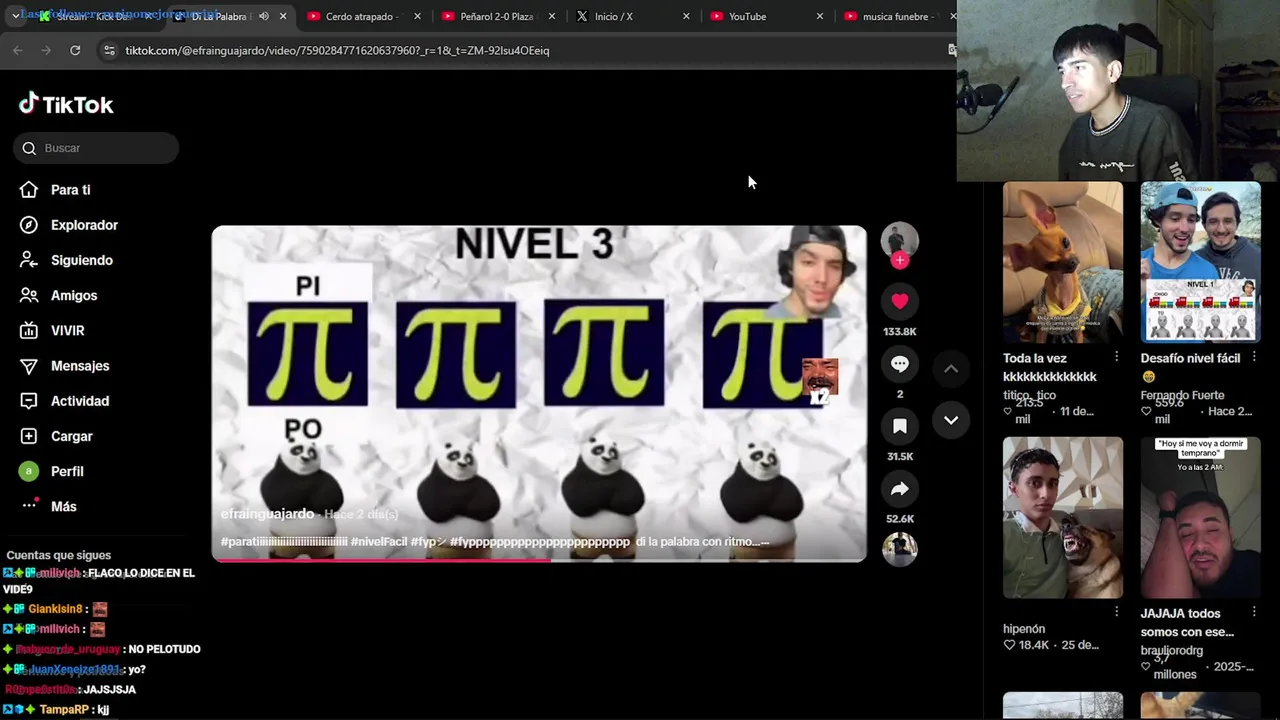Viewport: 1280px width, 720px height.
Task: Open the tab search dropdown arrow
Action: pos(15,16)
